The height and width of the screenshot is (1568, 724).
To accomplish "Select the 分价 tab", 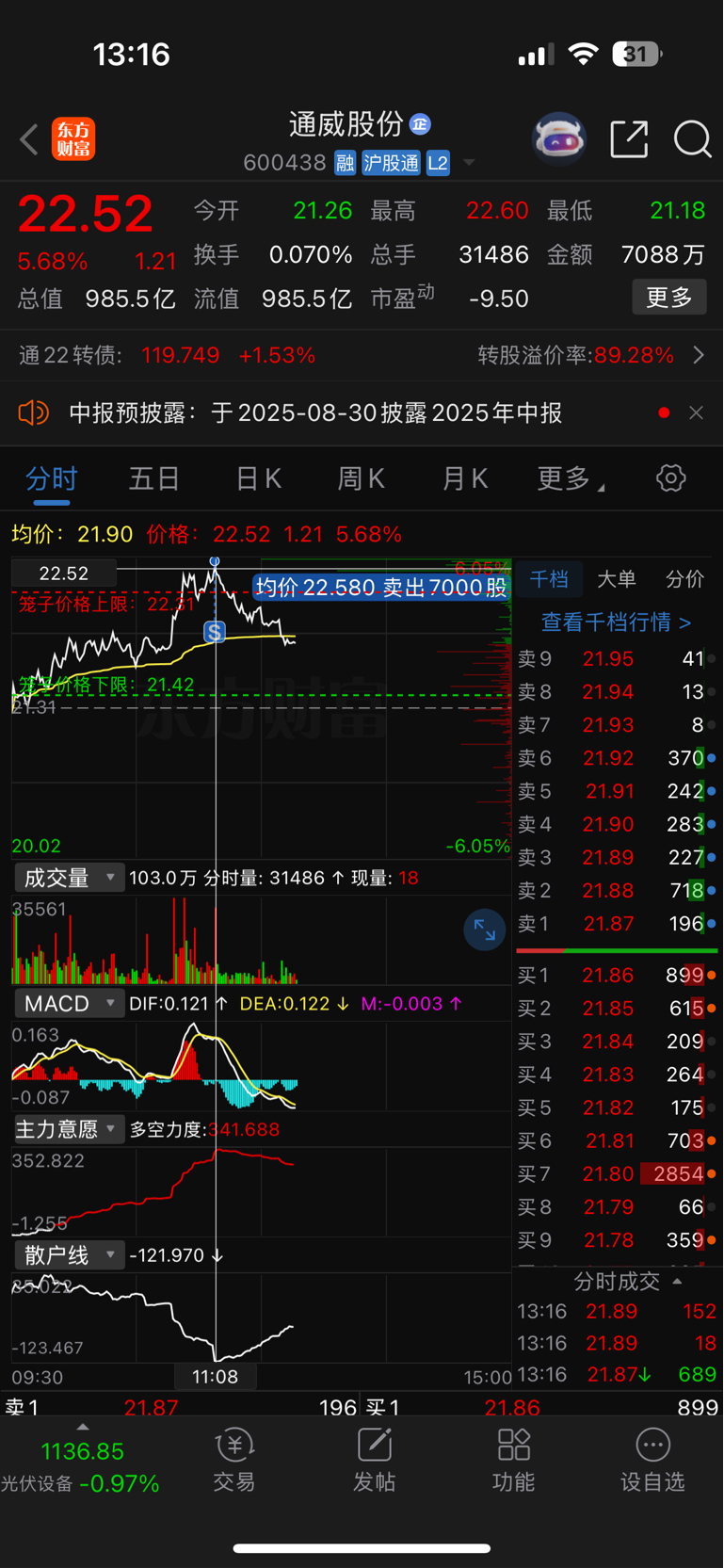I will [684, 579].
